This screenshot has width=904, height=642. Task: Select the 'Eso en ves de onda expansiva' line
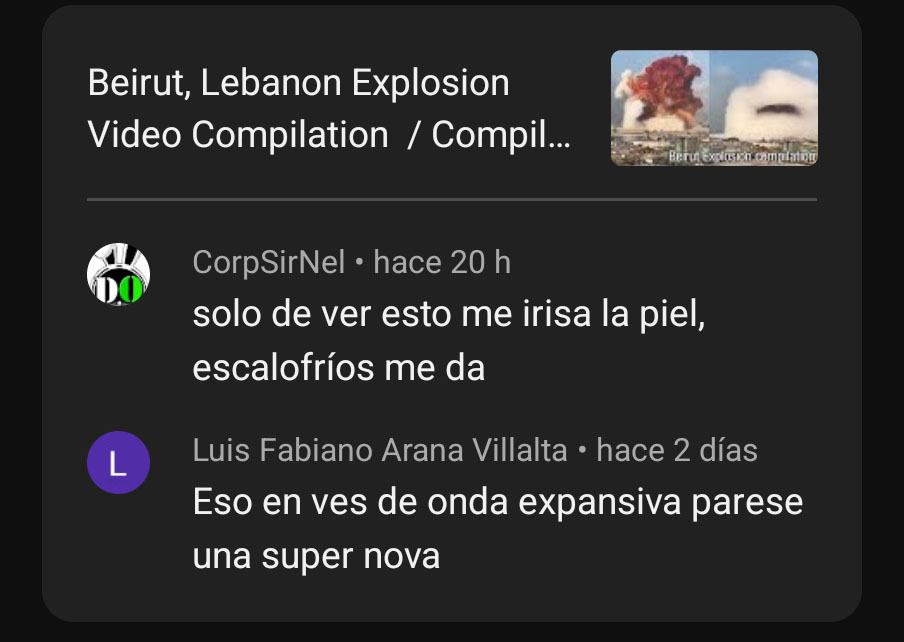[498, 503]
